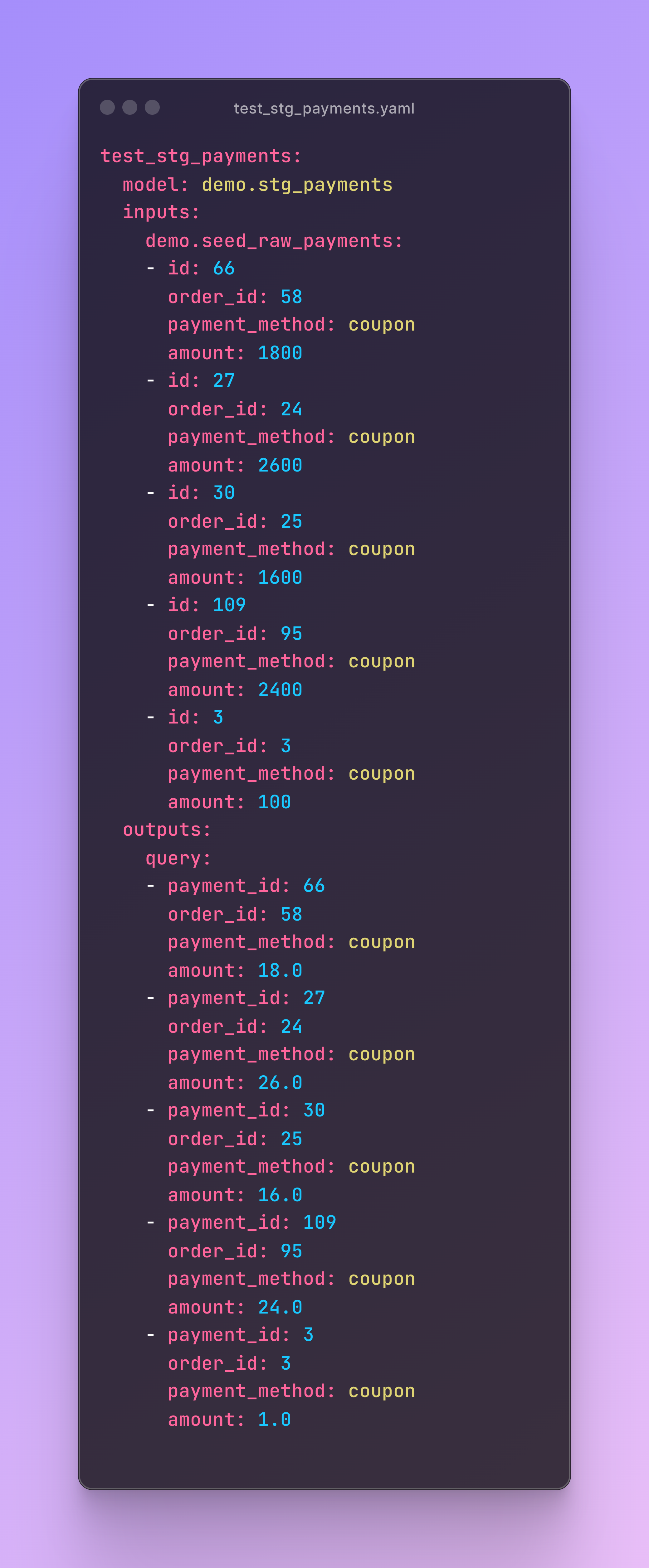Click the third gray window dot
Screen dimensions: 649x1568
coord(152,108)
